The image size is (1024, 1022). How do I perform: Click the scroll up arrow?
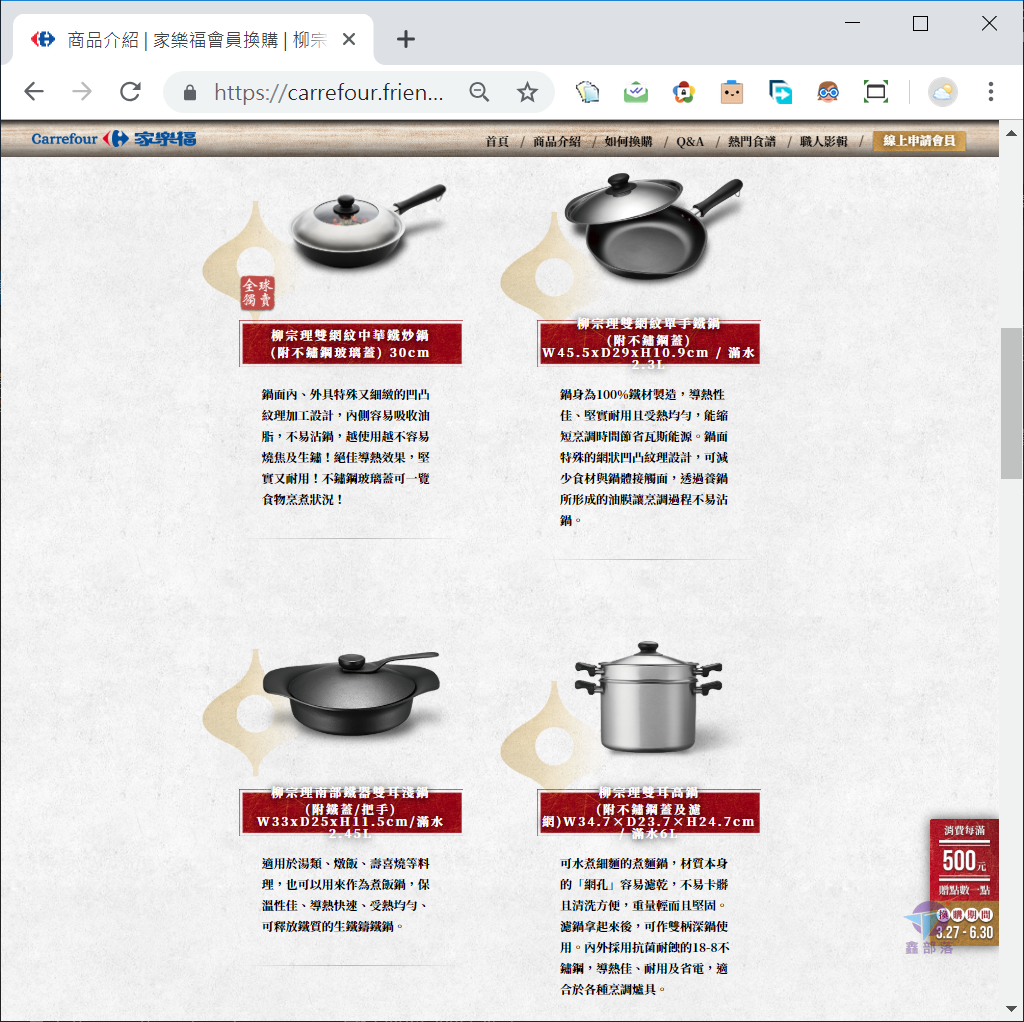click(x=1012, y=133)
